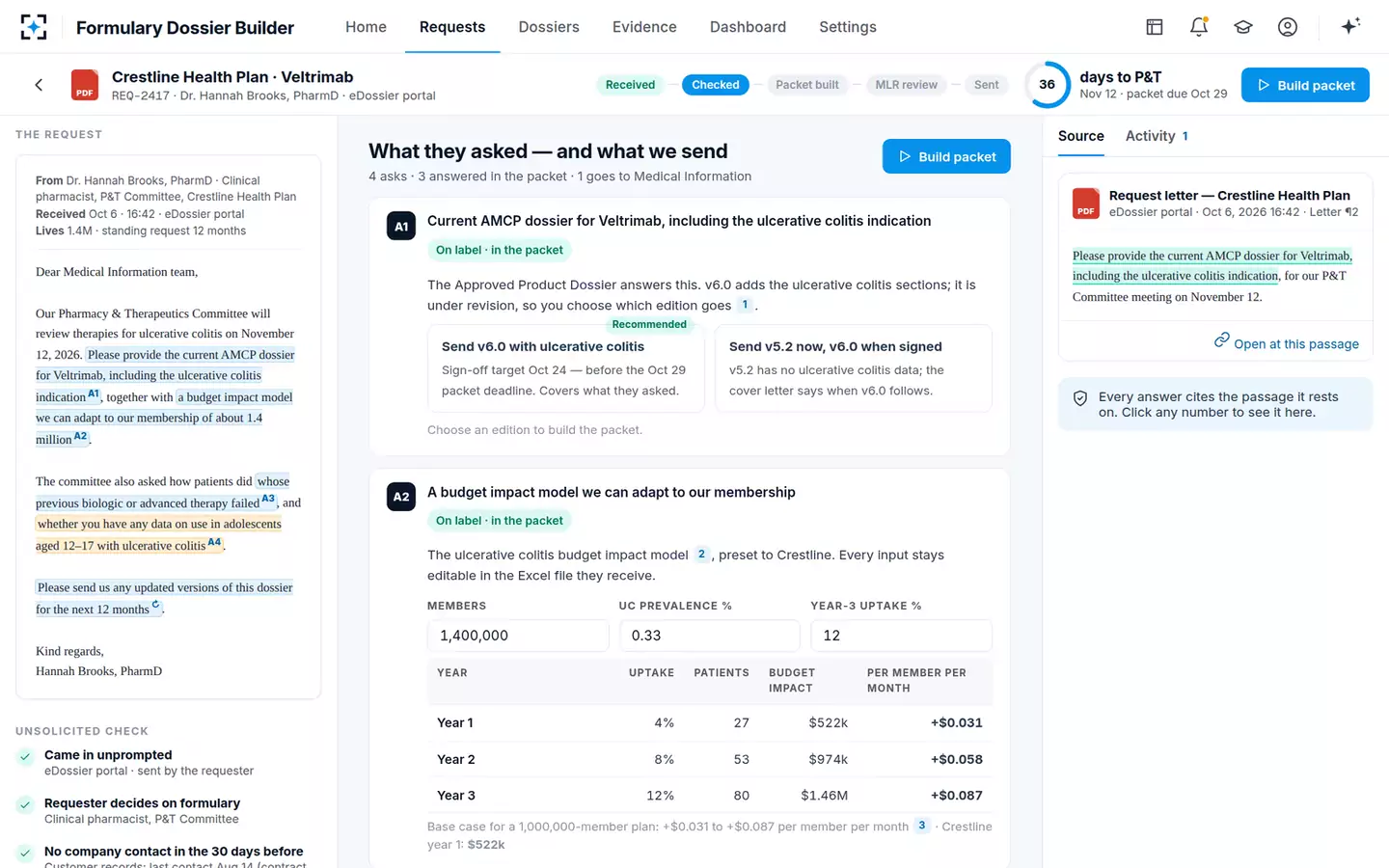Click the Packet built status step
This screenshot has width=1389, height=868.
(x=807, y=85)
